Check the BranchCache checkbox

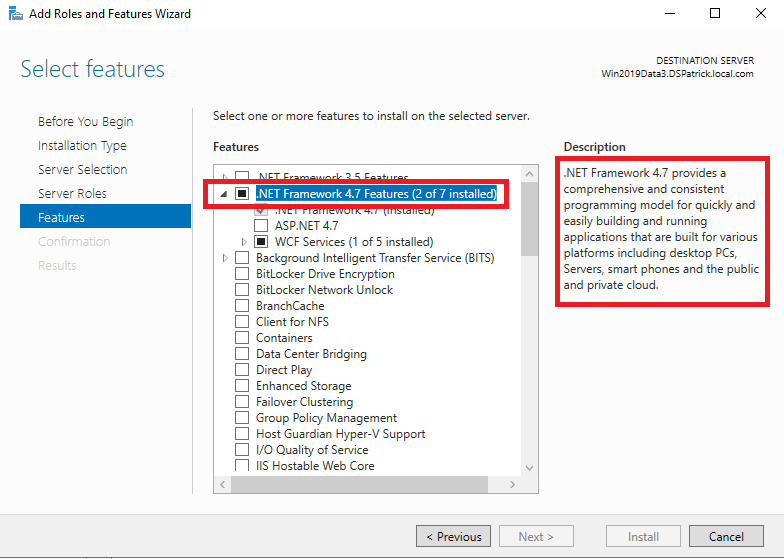242,306
